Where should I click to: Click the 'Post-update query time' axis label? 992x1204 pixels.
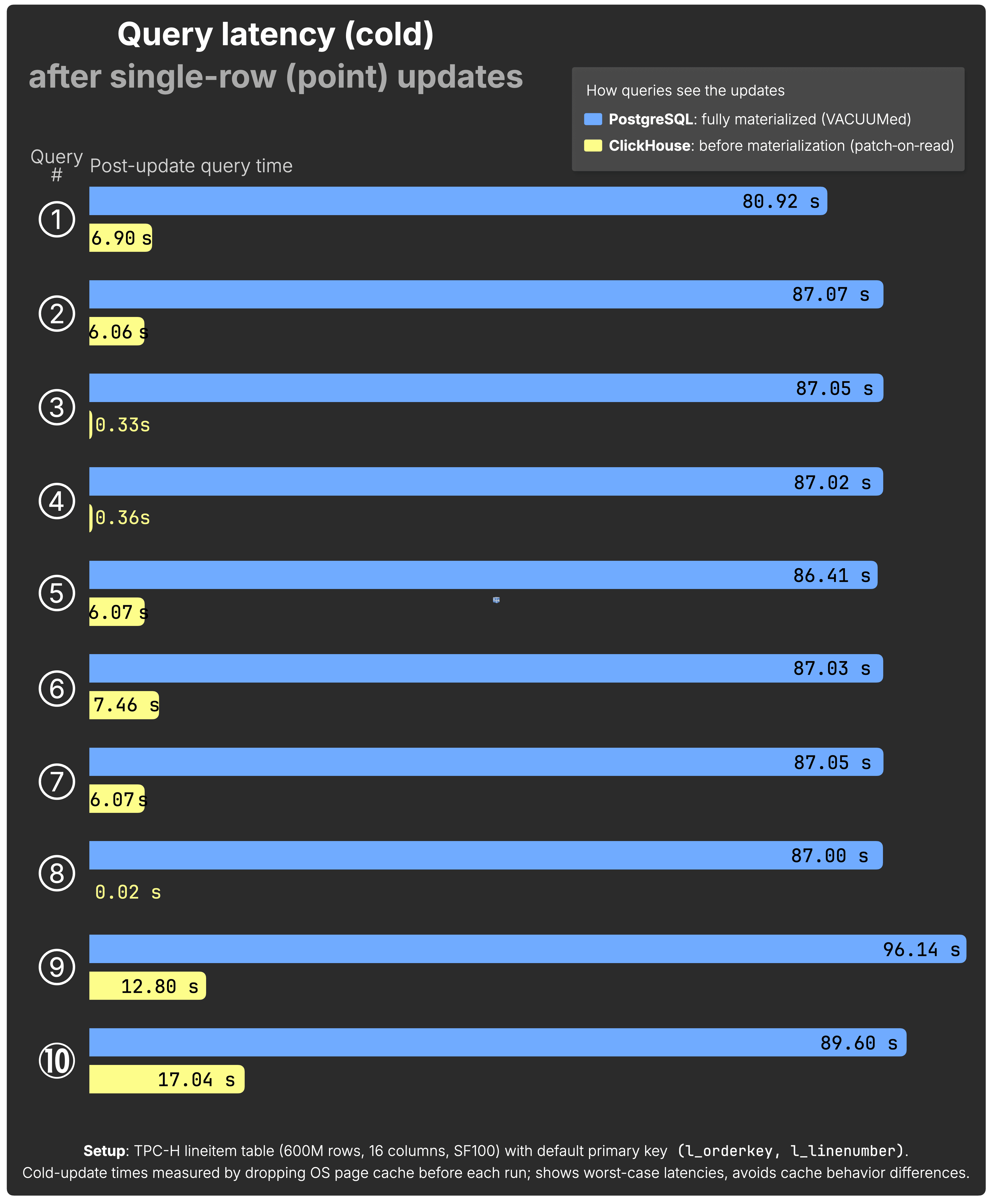tap(191, 166)
